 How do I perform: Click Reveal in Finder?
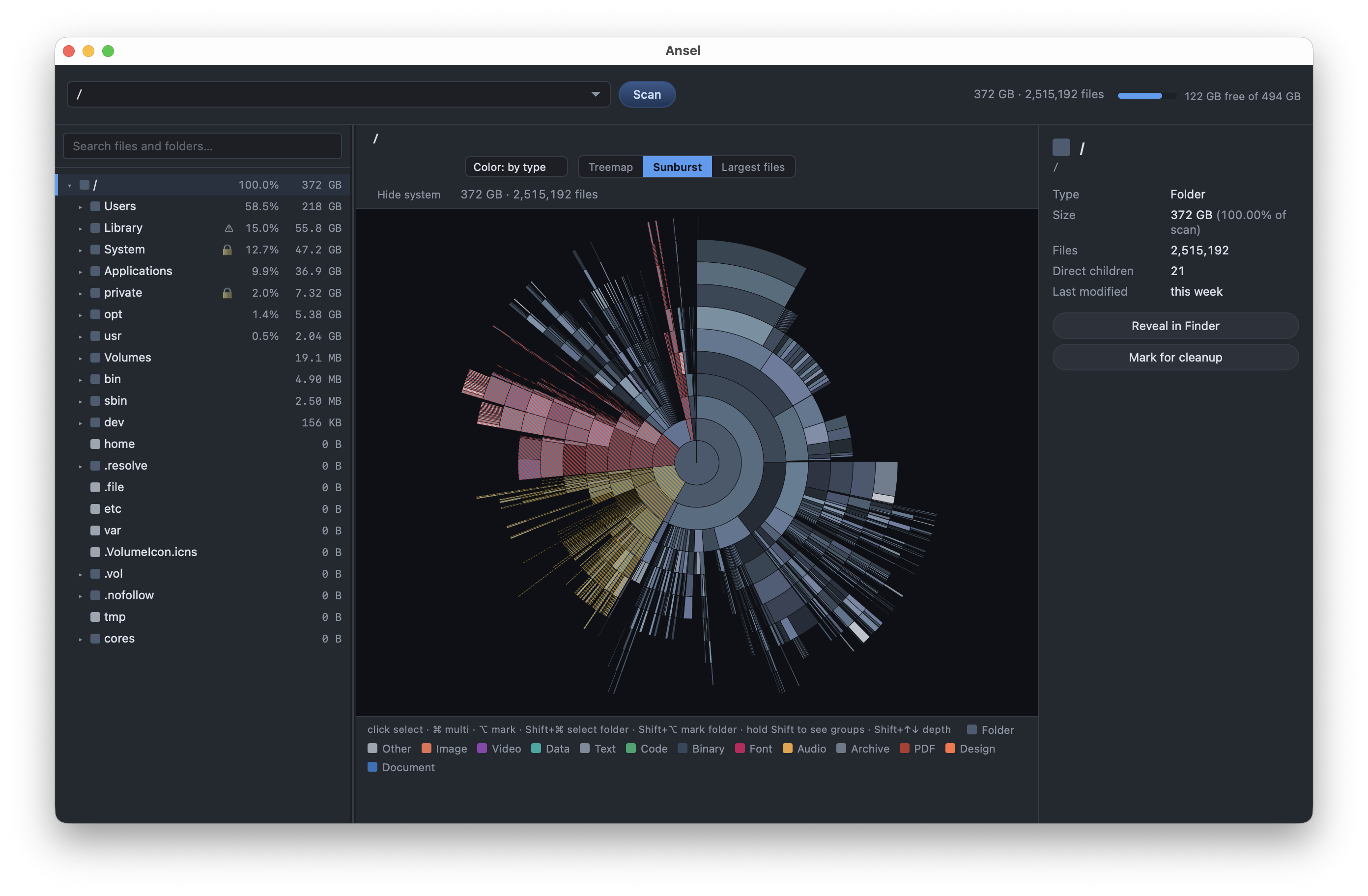click(1175, 326)
